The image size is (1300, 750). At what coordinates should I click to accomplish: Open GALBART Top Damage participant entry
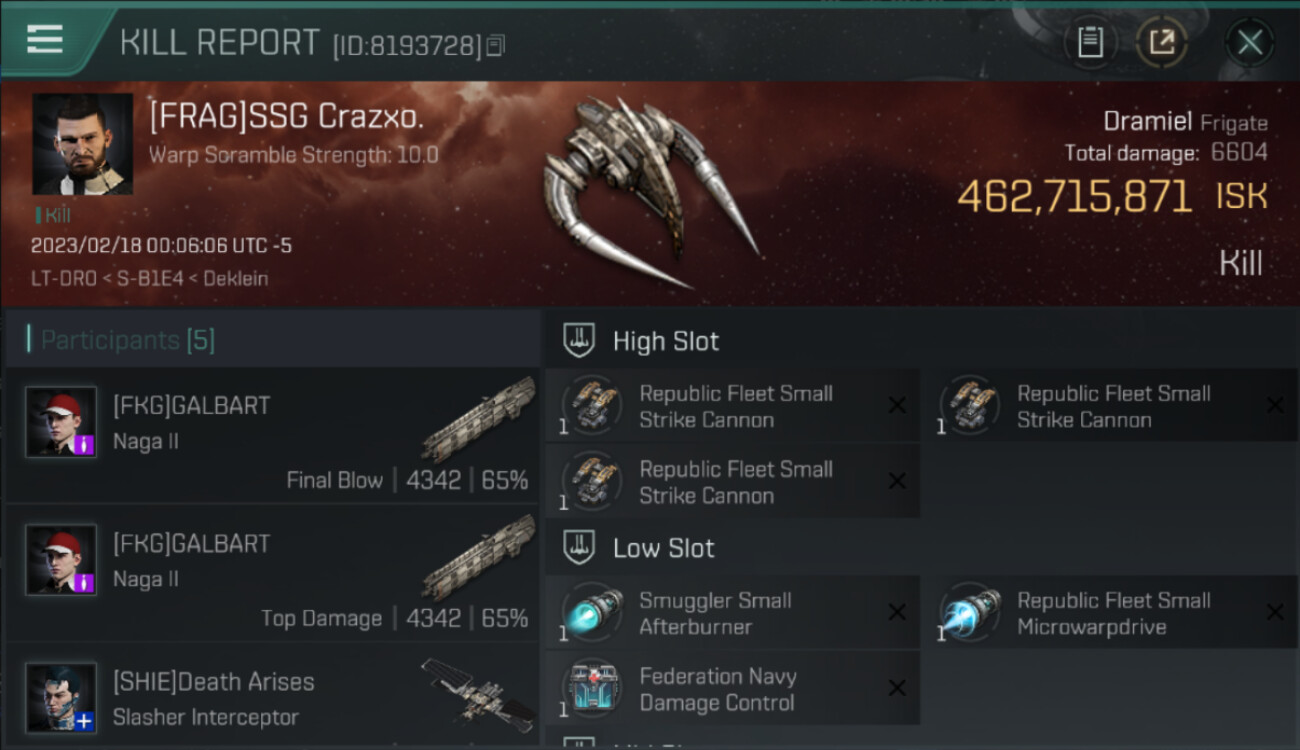[272, 573]
